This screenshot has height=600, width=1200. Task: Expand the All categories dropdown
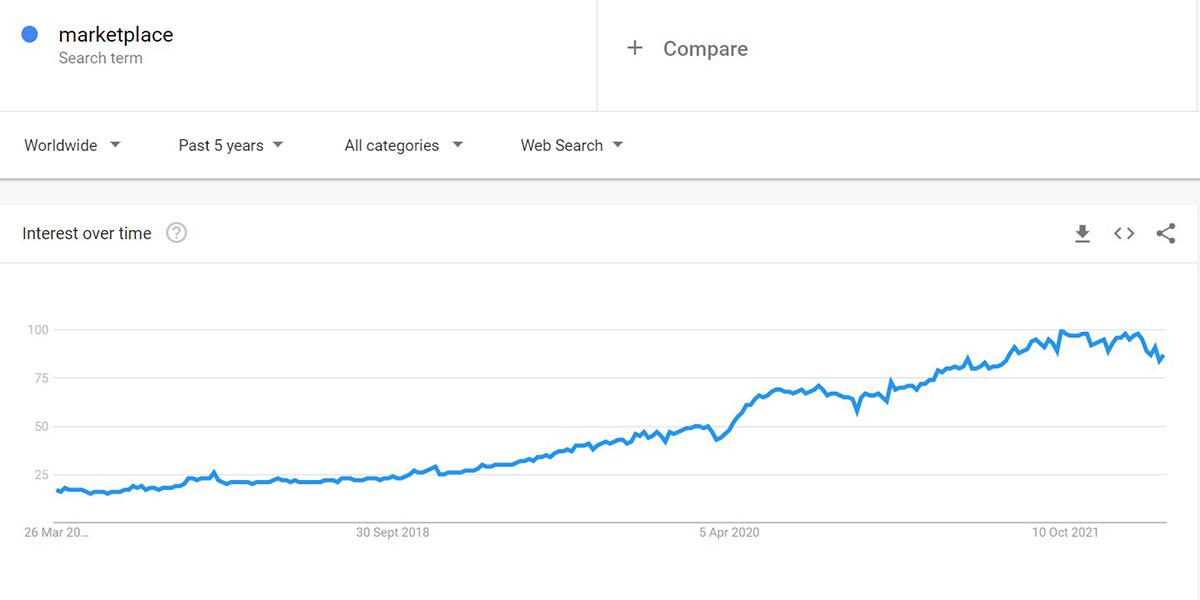coord(404,145)
